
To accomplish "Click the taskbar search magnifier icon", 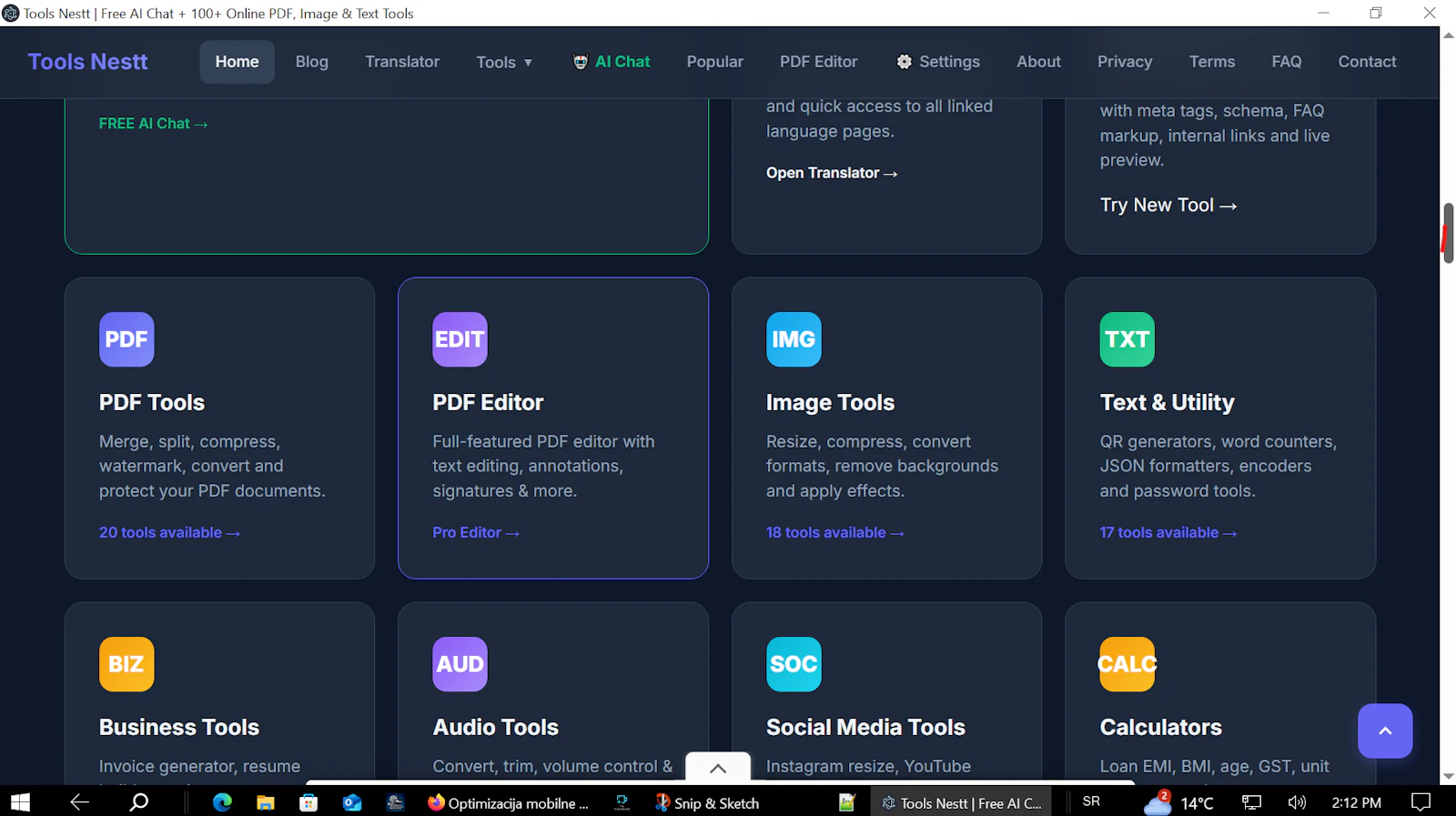I will pyautogui.click(x=139, y=802).
